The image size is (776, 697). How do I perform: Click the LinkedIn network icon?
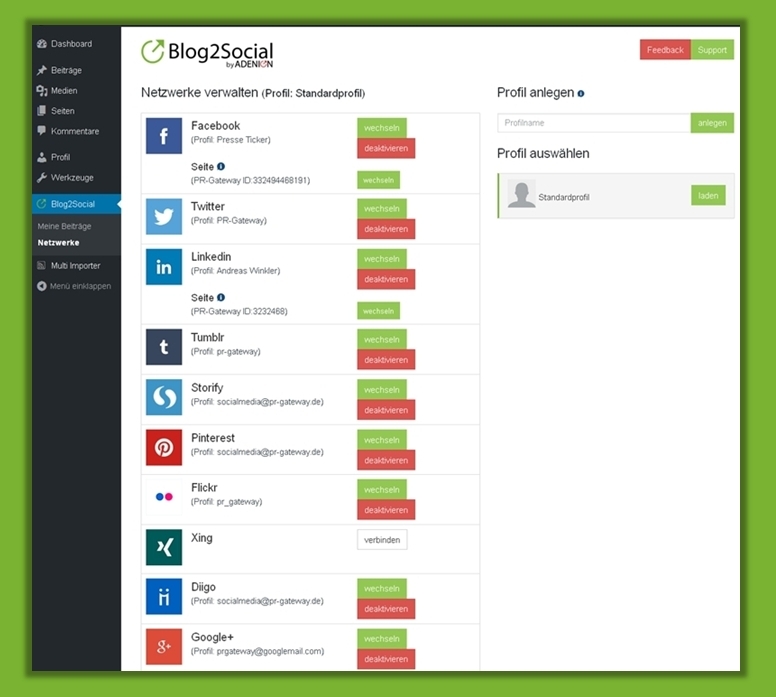[164, 267]
